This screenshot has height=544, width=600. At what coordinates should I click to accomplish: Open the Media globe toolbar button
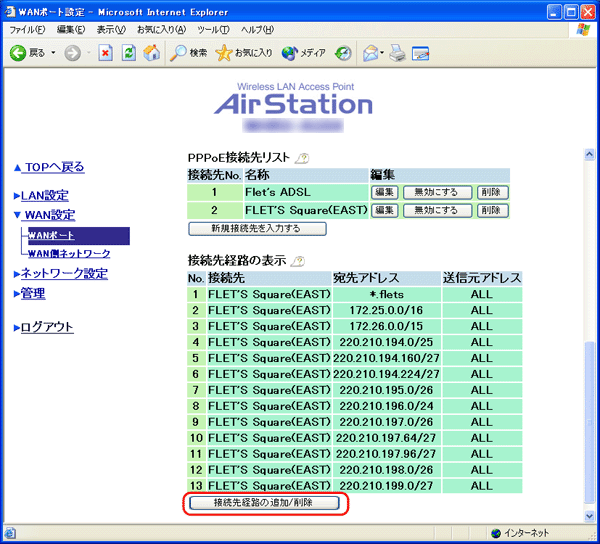click(x=303, y=53)
